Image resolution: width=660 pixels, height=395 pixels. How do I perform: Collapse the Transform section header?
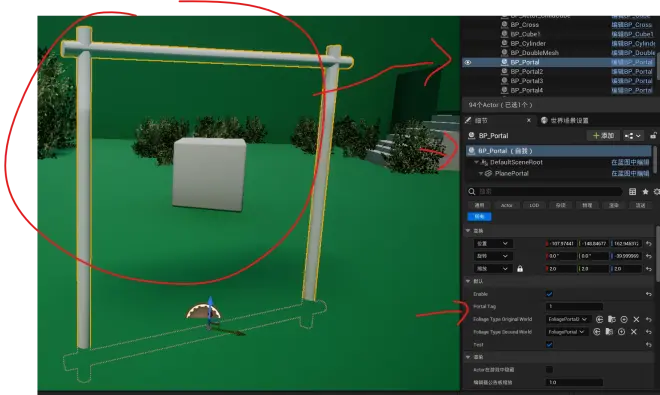468,231
